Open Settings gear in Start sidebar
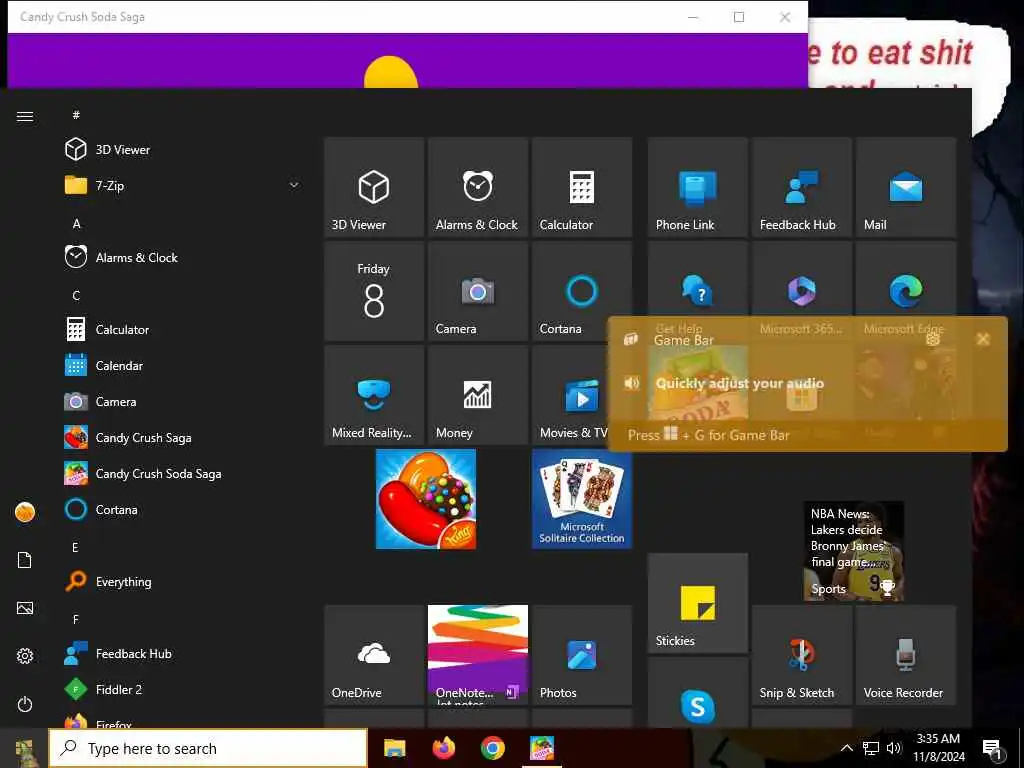 click(x=25, y=656)
